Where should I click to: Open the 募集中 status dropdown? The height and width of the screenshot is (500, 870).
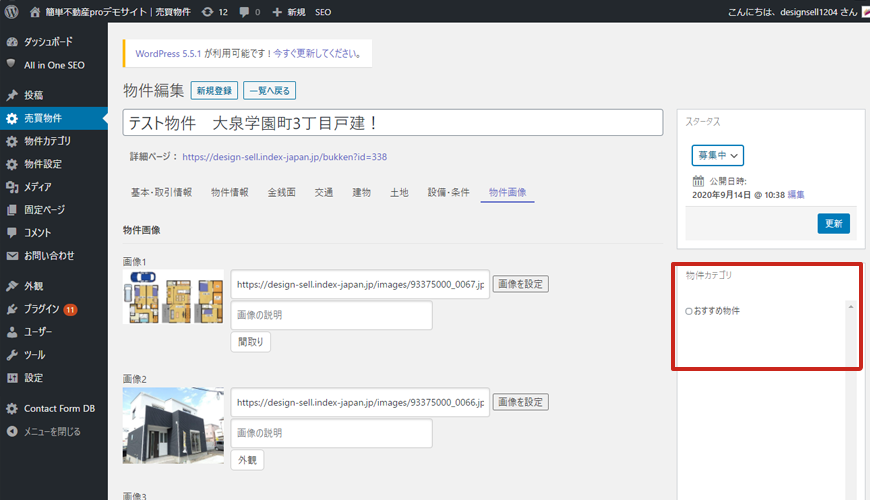click(717, 155)
